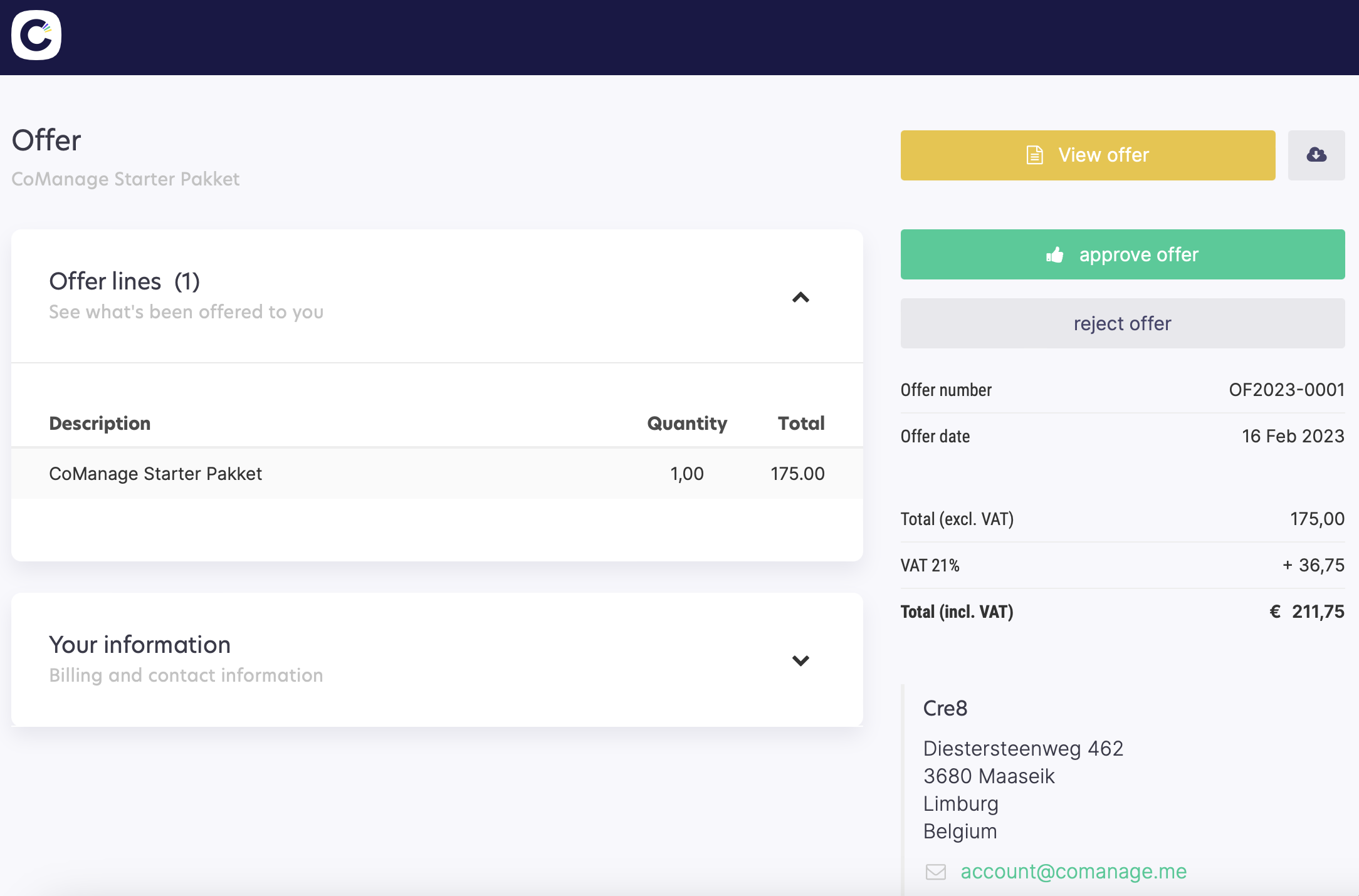
Task: Select the line total 175.00
Action: point(797,474)
